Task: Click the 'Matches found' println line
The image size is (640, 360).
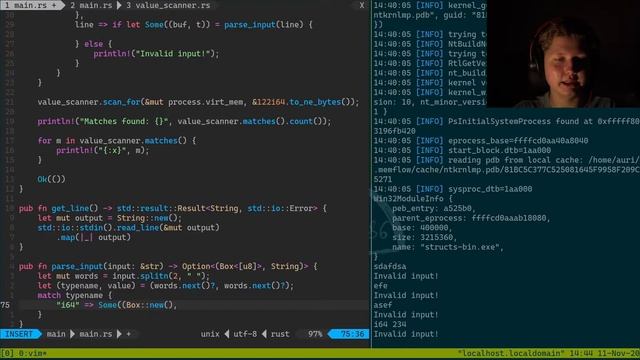Action: click(184, 121)
